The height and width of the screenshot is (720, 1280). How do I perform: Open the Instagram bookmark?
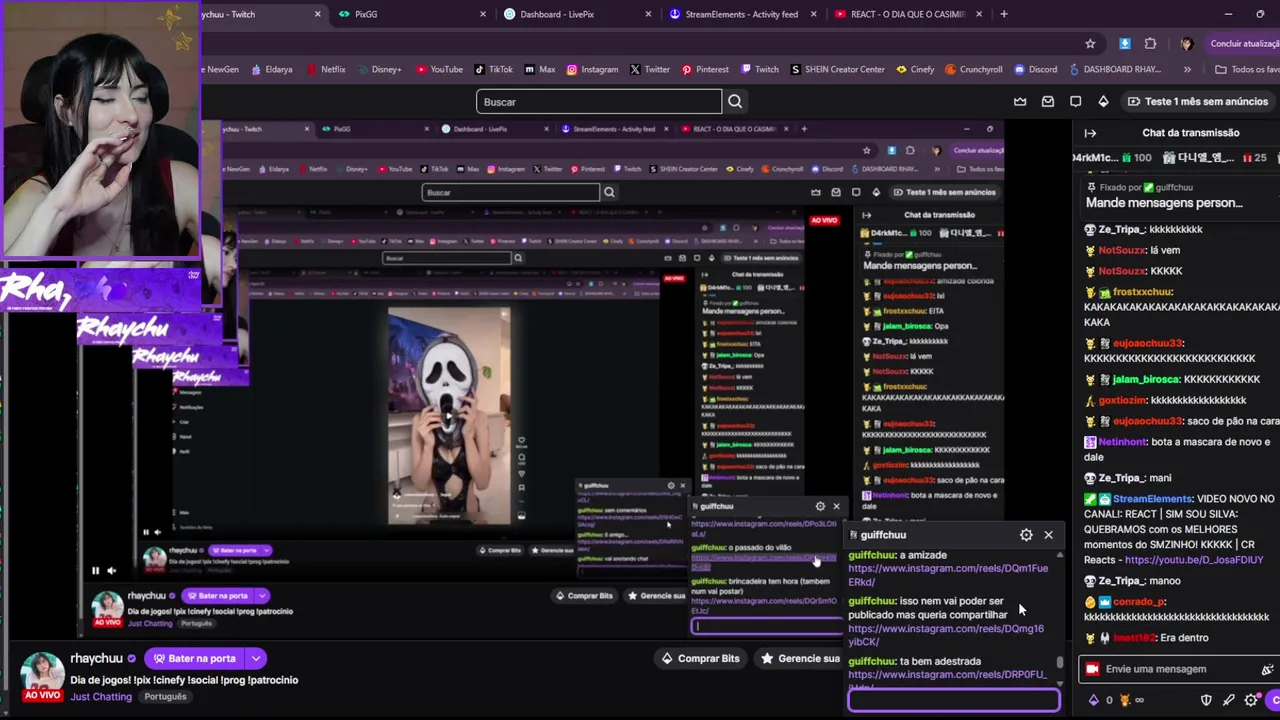point(592,69)
